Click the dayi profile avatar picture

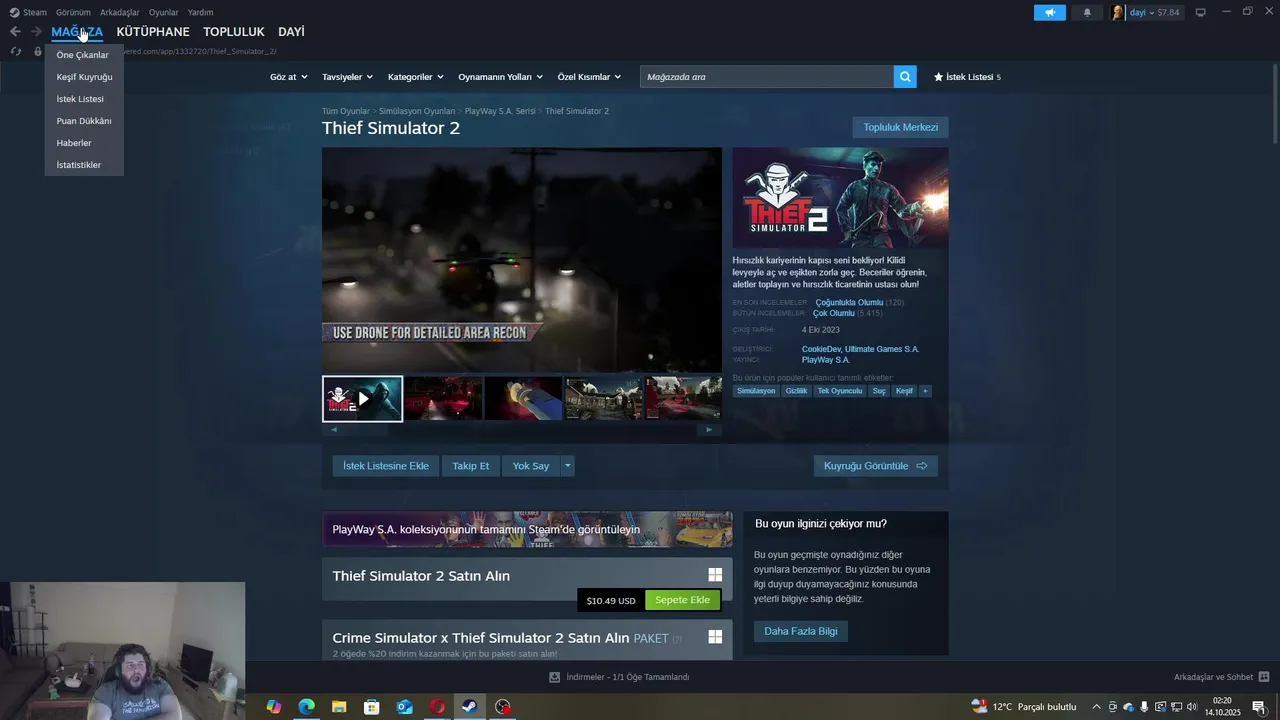point(1118,13)
